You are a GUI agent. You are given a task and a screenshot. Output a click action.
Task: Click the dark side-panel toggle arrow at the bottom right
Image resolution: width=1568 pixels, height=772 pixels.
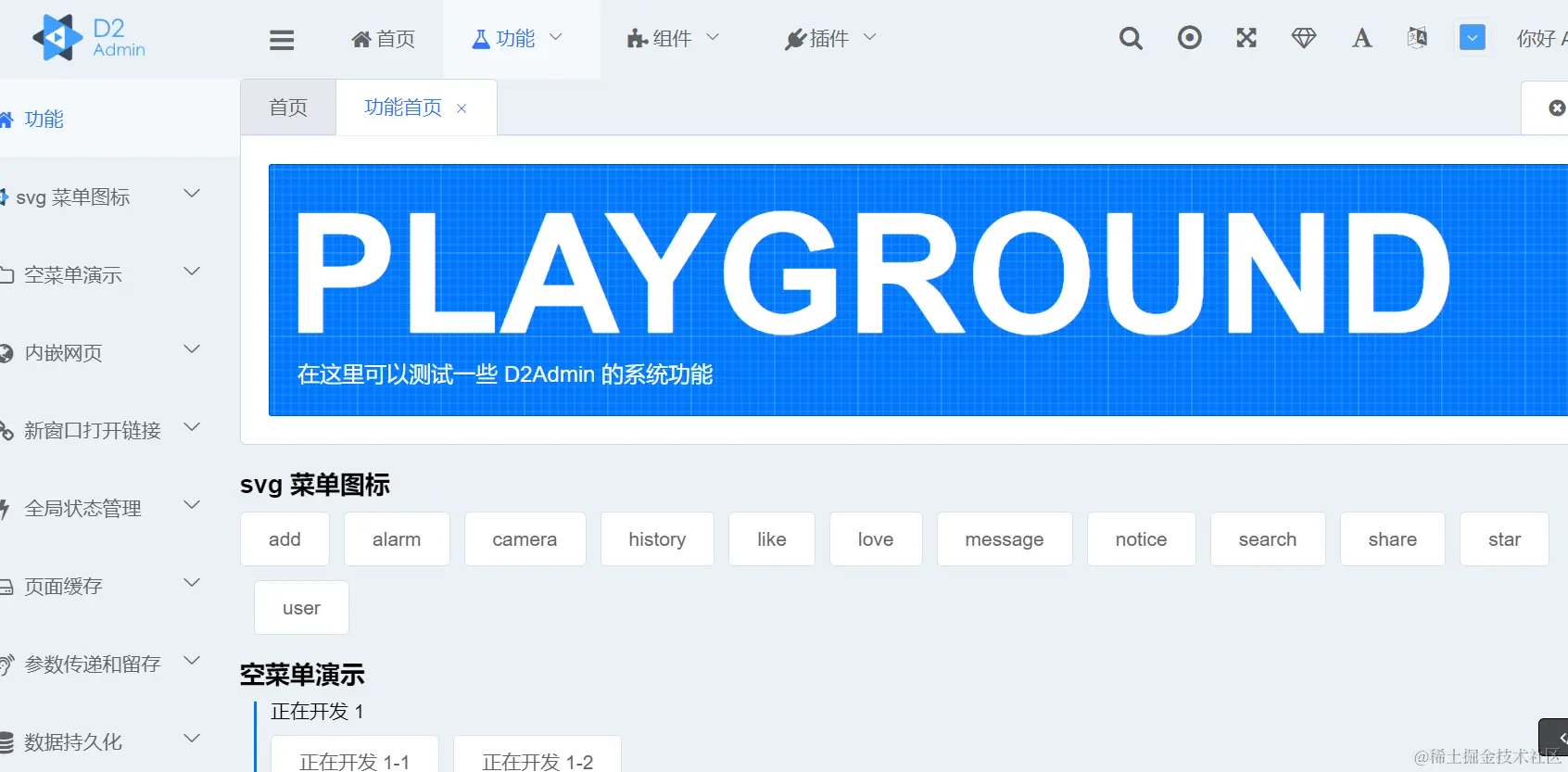click(x=1555, y=738)
